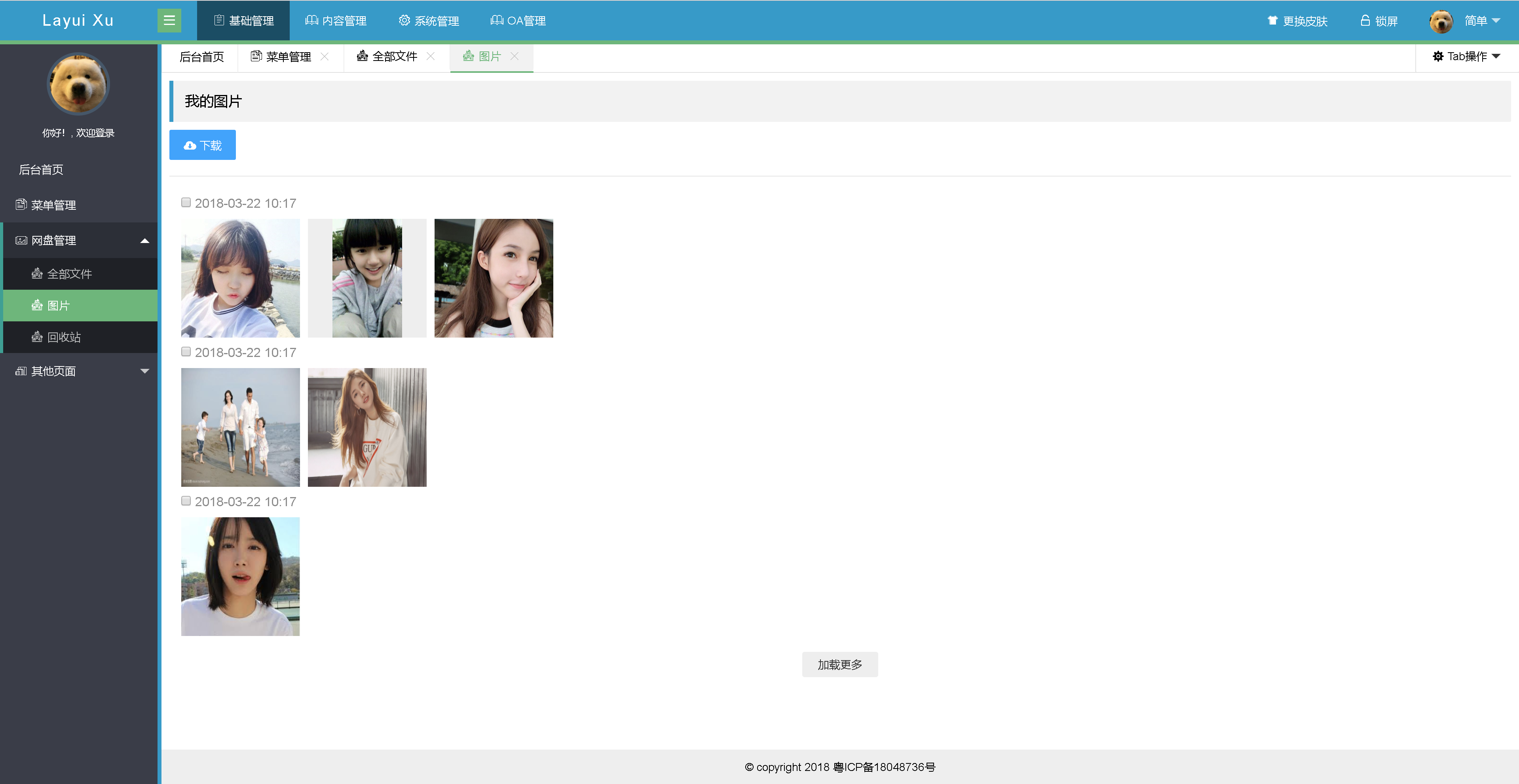Click the cloud icon on 下载 button
Viewport: 1519px width, 784px height.
190,146
